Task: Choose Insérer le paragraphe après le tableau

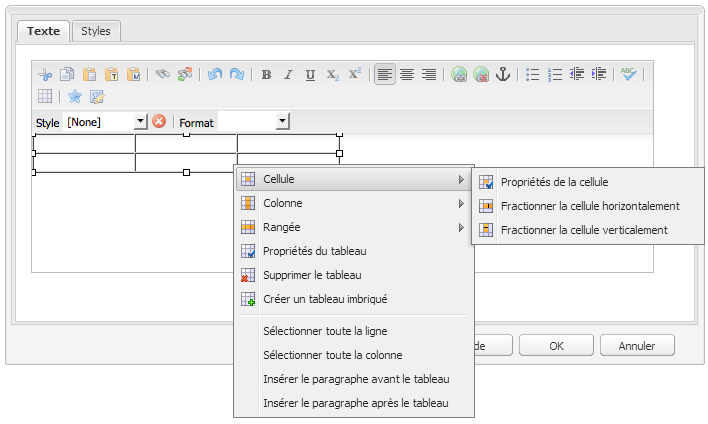Action: click(355, 403)
